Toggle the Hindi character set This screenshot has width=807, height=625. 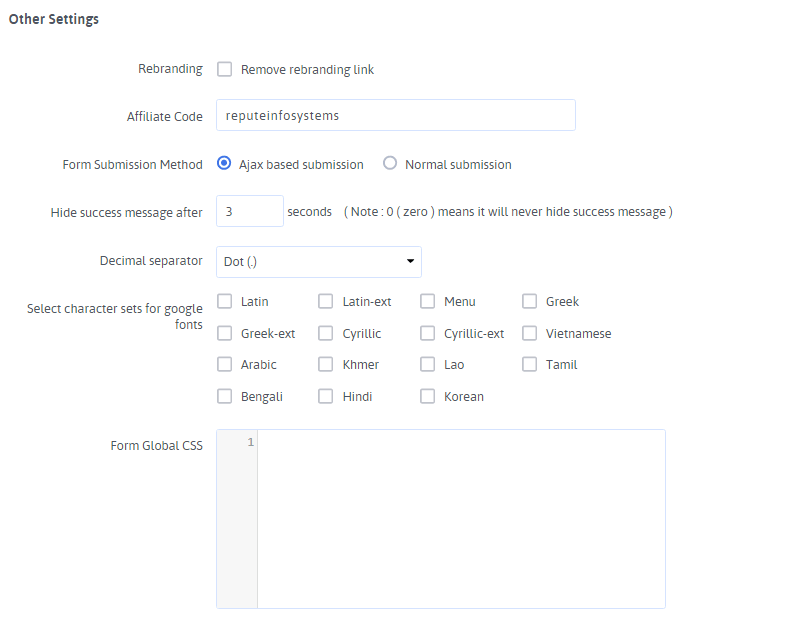coord(326,397)
